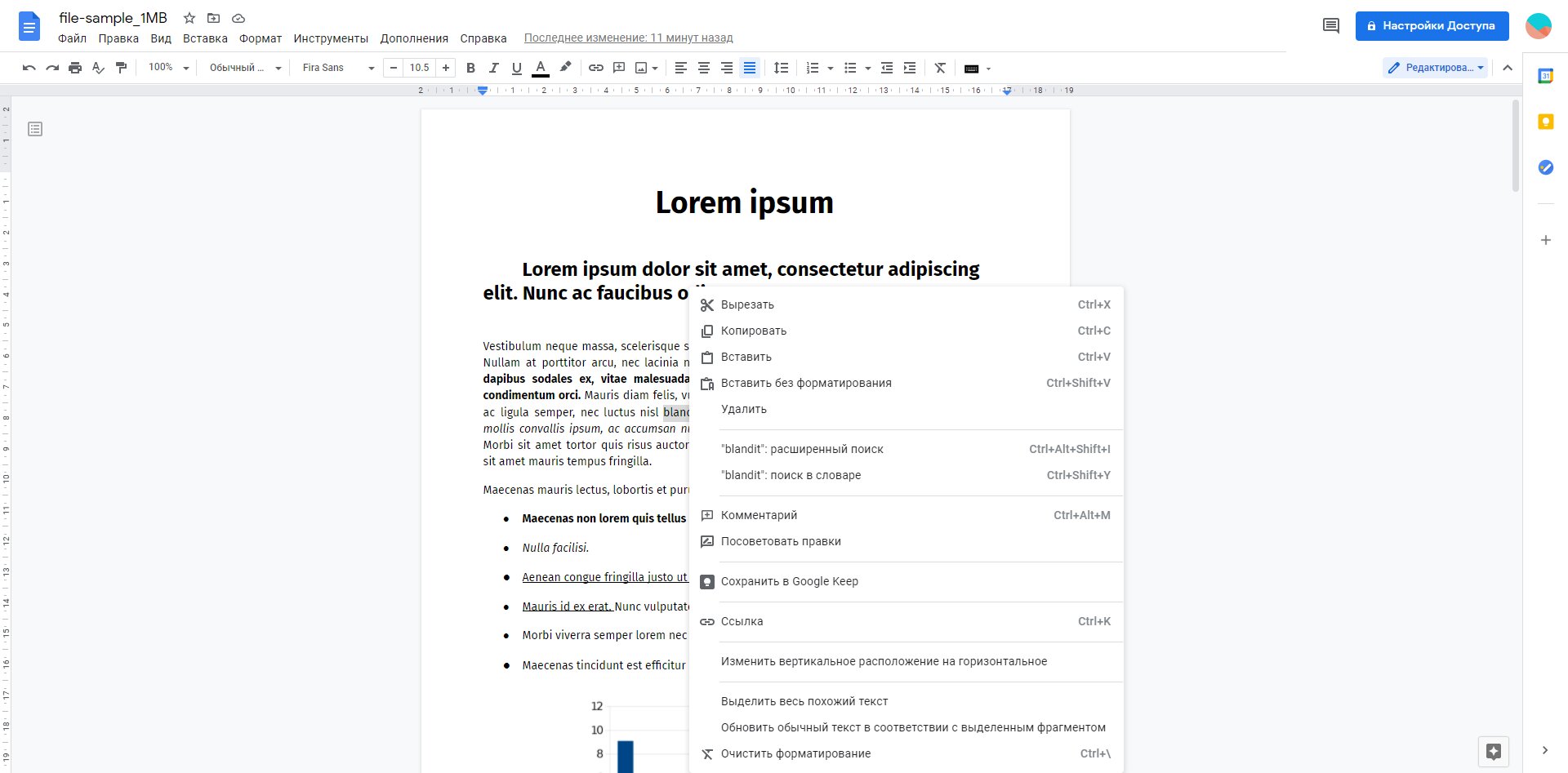Click the clear formatting toolbar icon
The width and height of the screenshot is (1568, 773).
[940, 68]
